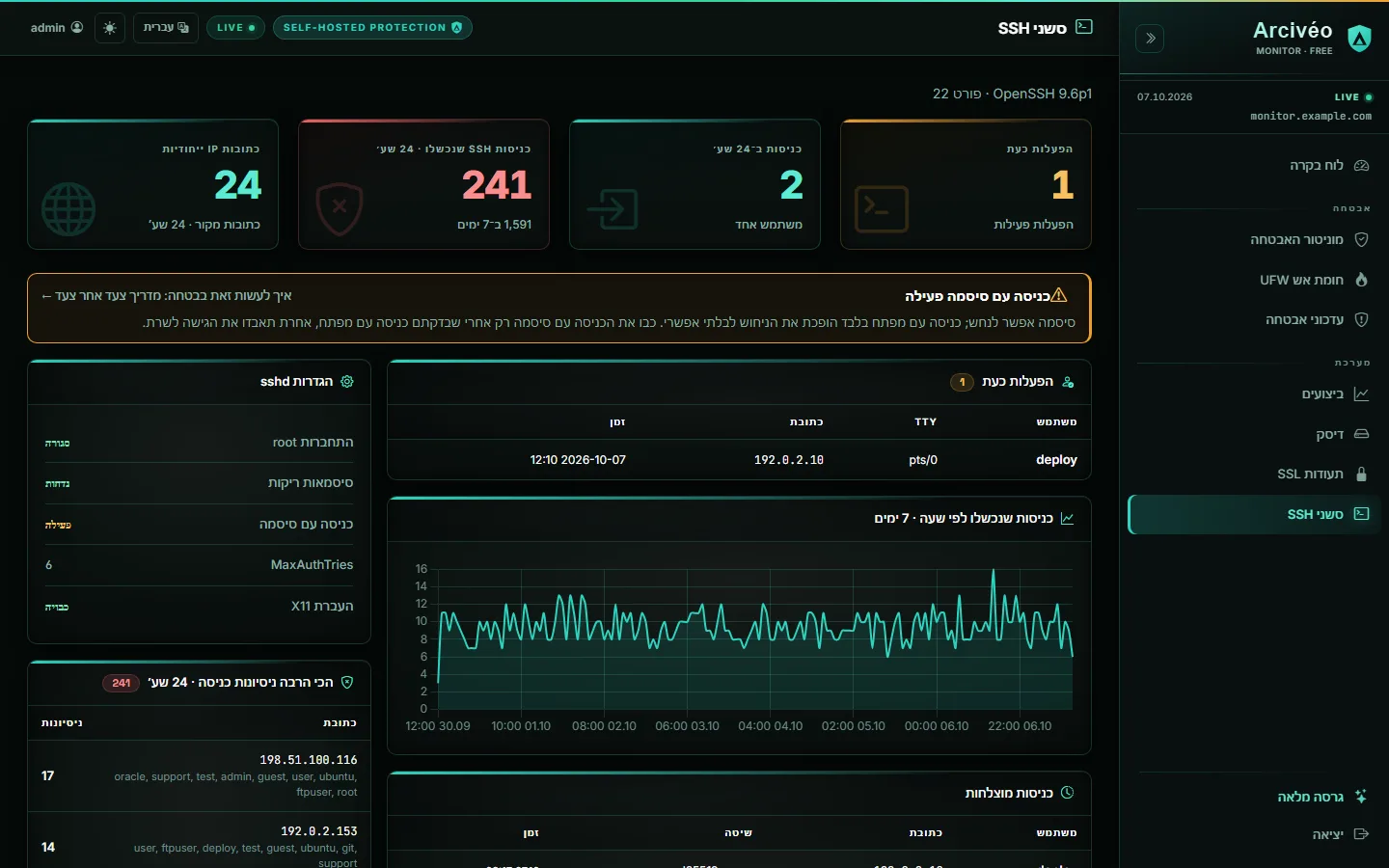Click the SSH שימוש terminal icon in sidebar
The width and height of the screenshot is (1389, 868).
coord(1361,514)
